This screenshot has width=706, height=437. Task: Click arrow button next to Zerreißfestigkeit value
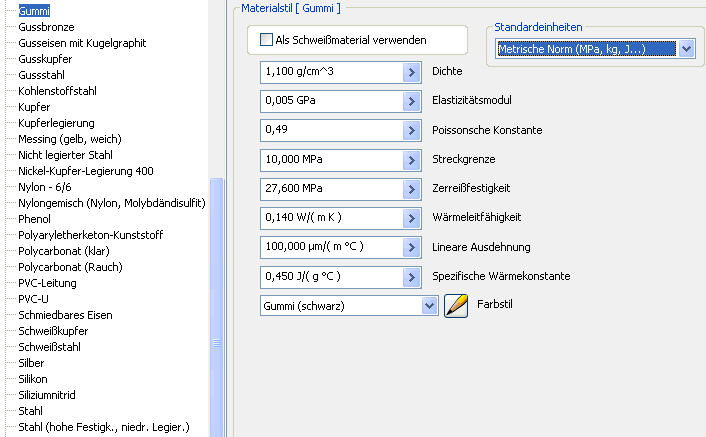click(x=411, y=189)
